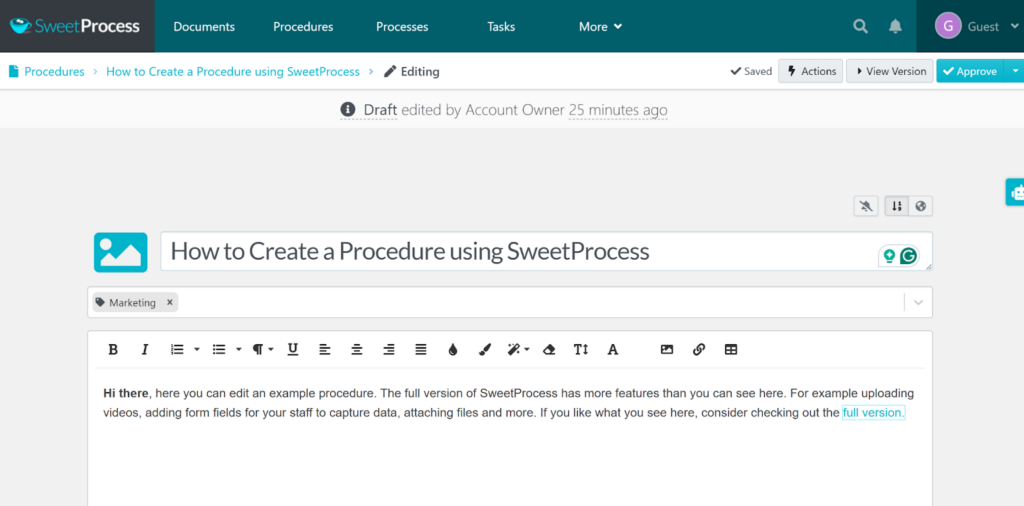Image resolution: width=1024 pixels, height=506 pixels.
Task: Click the eraser clear formatting icon
Action: [x=548, y=350]
